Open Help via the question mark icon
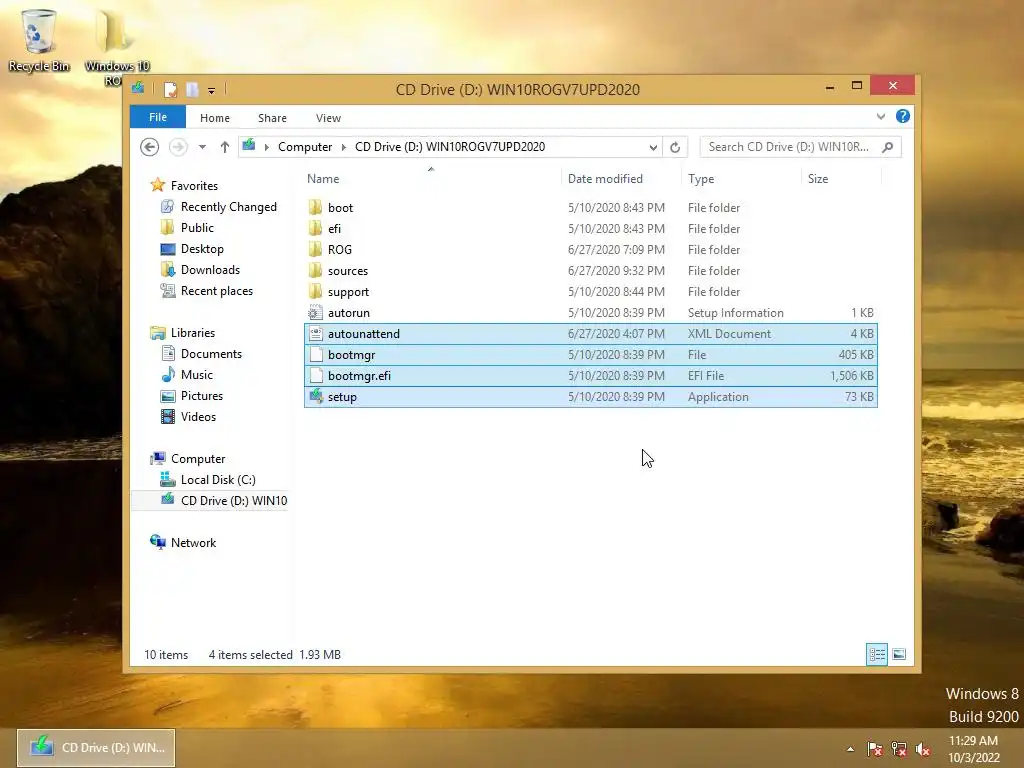The image size is (1024, 768). [903, 116]
